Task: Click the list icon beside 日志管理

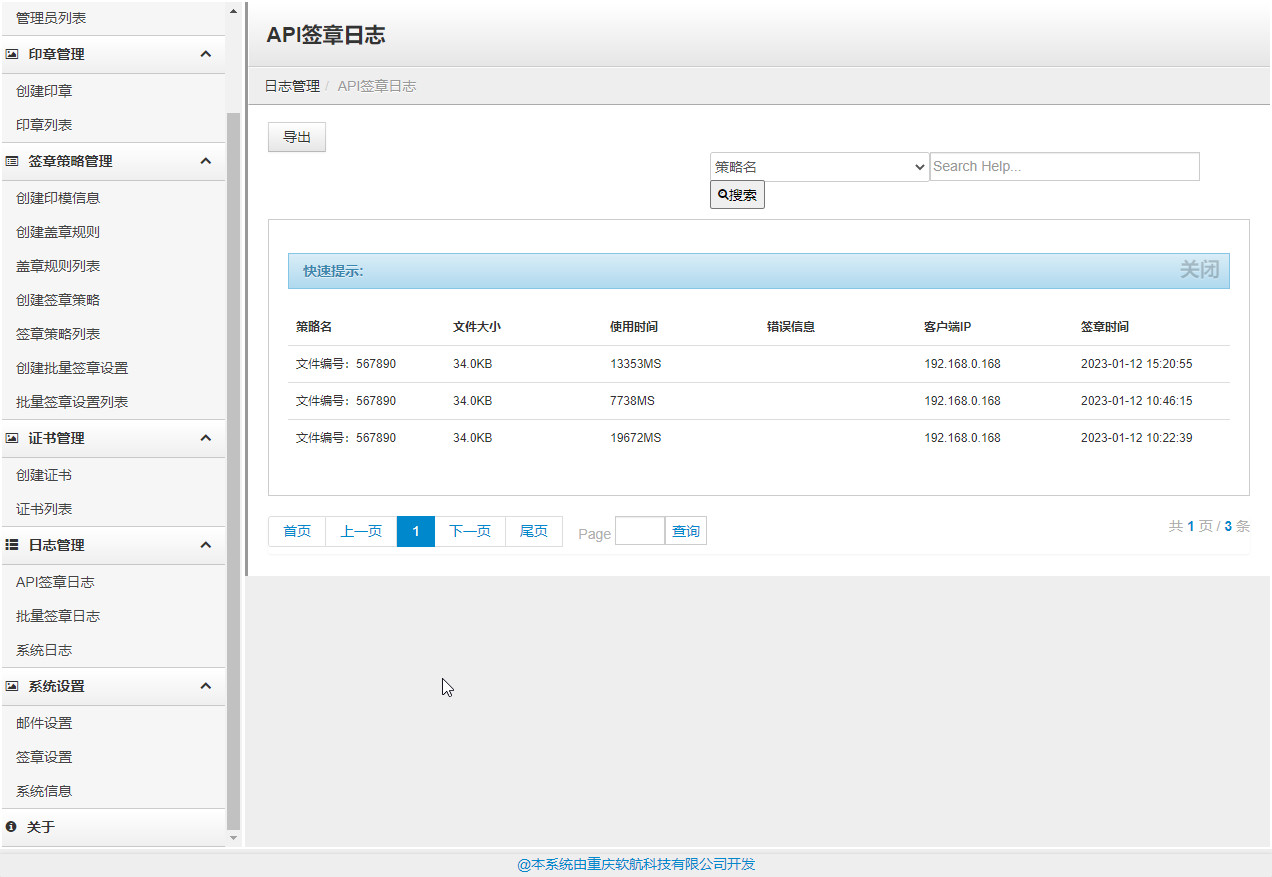Action: tap(12, 545)
